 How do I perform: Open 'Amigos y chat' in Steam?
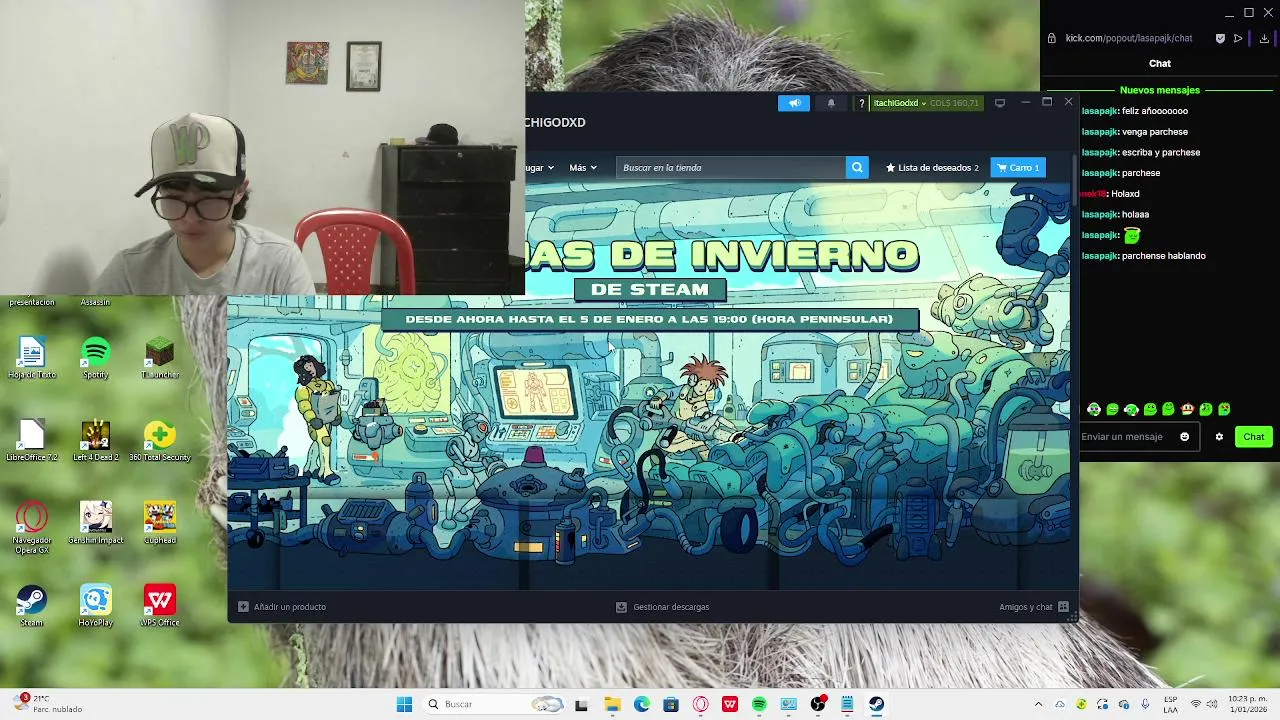tap(1034, 607)
